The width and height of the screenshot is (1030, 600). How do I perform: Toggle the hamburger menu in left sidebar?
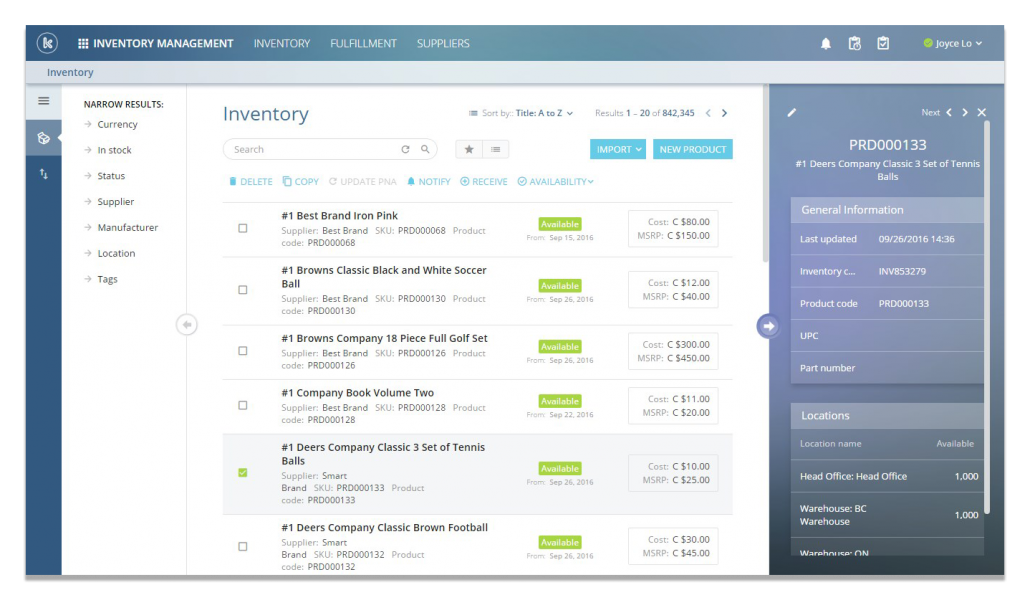43,101
